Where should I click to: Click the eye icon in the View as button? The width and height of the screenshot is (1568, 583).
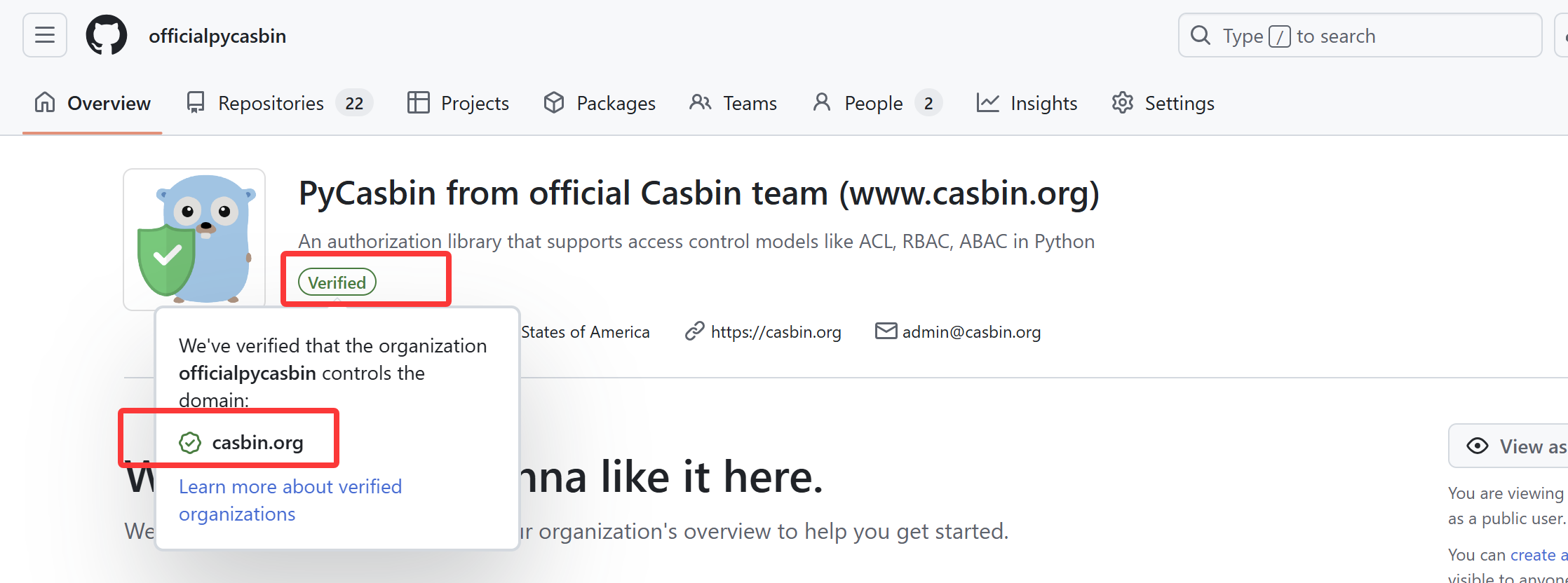tap(1478, 446)
